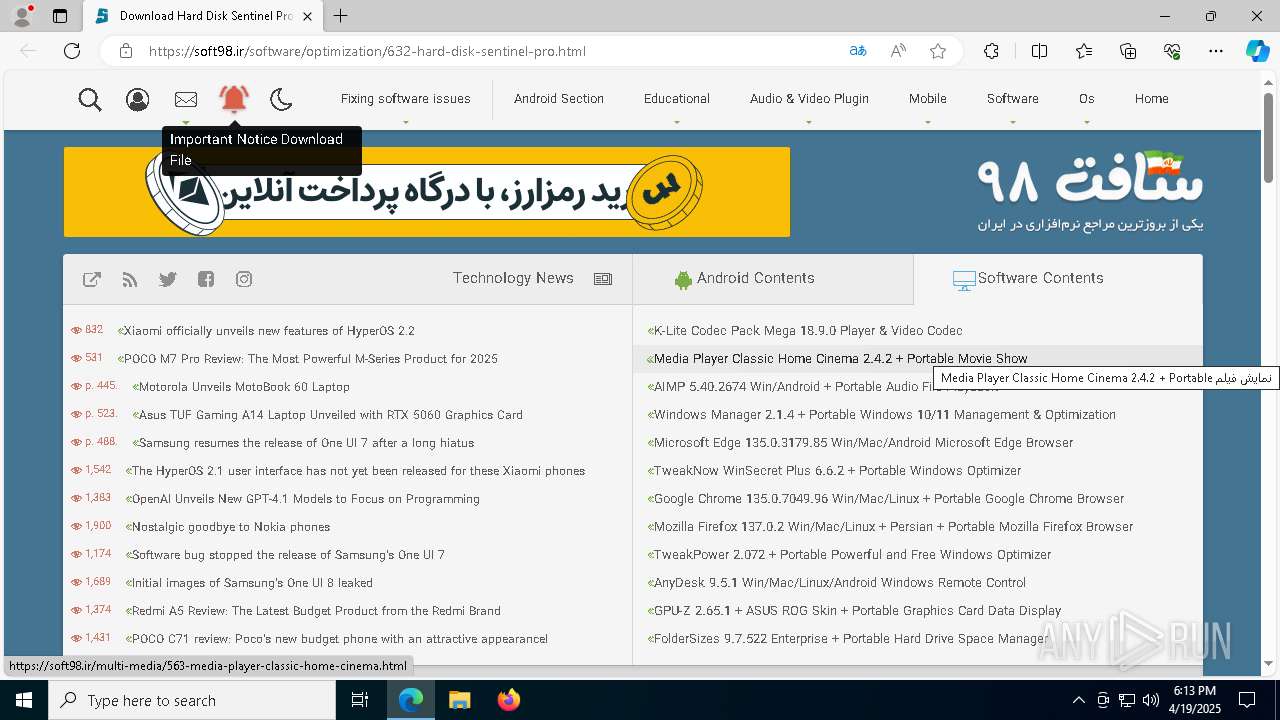Click the Soft98 site logo
1280x720 pixels.
point(1090,190)
